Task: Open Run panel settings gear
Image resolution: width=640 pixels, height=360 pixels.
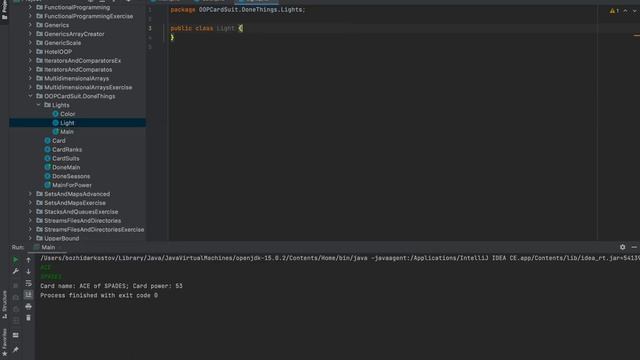Action: (x=622, y=247)
